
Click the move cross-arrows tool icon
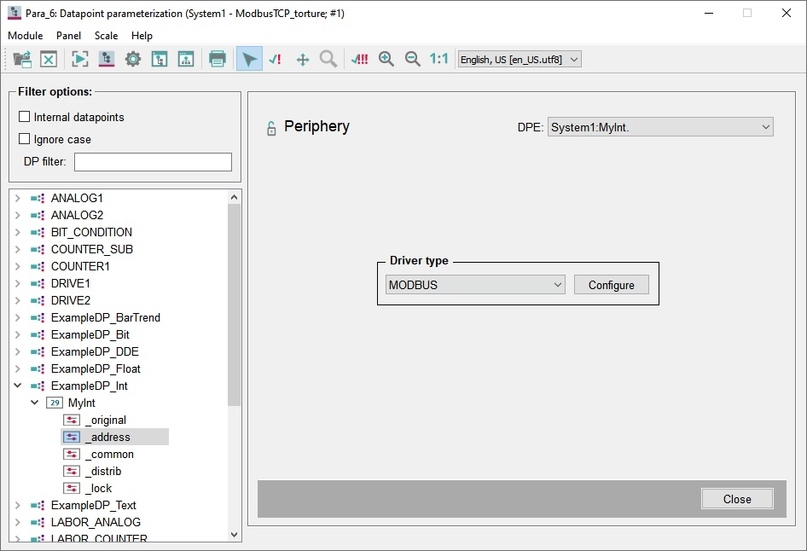point(303,60)
